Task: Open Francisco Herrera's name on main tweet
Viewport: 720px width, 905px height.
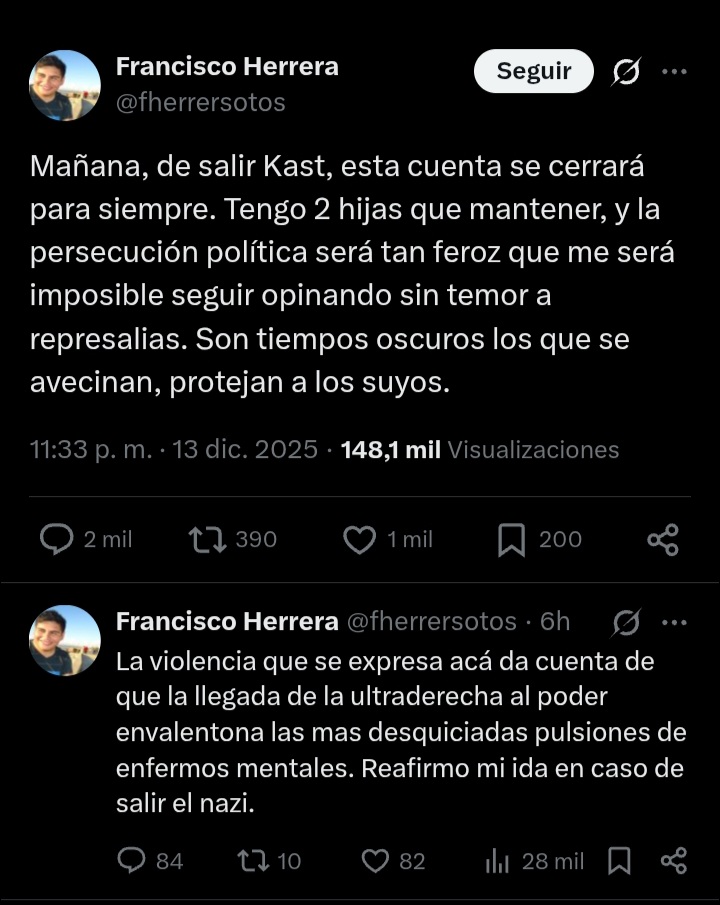Action: [227, 67]
